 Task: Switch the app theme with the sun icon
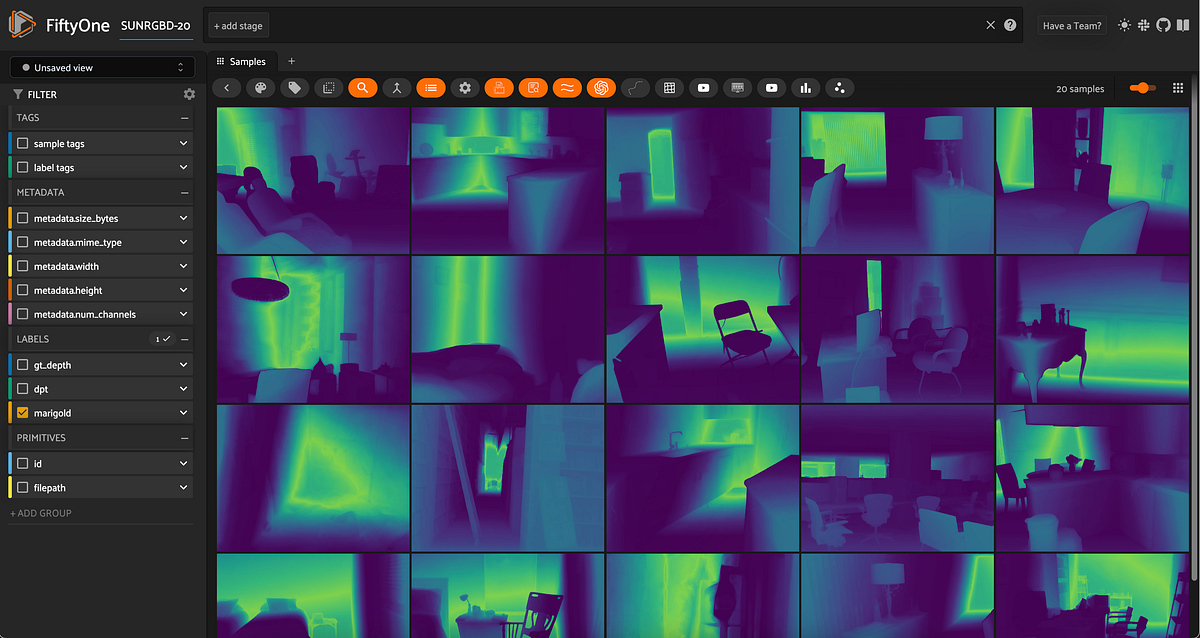[x=1124, y=25]
